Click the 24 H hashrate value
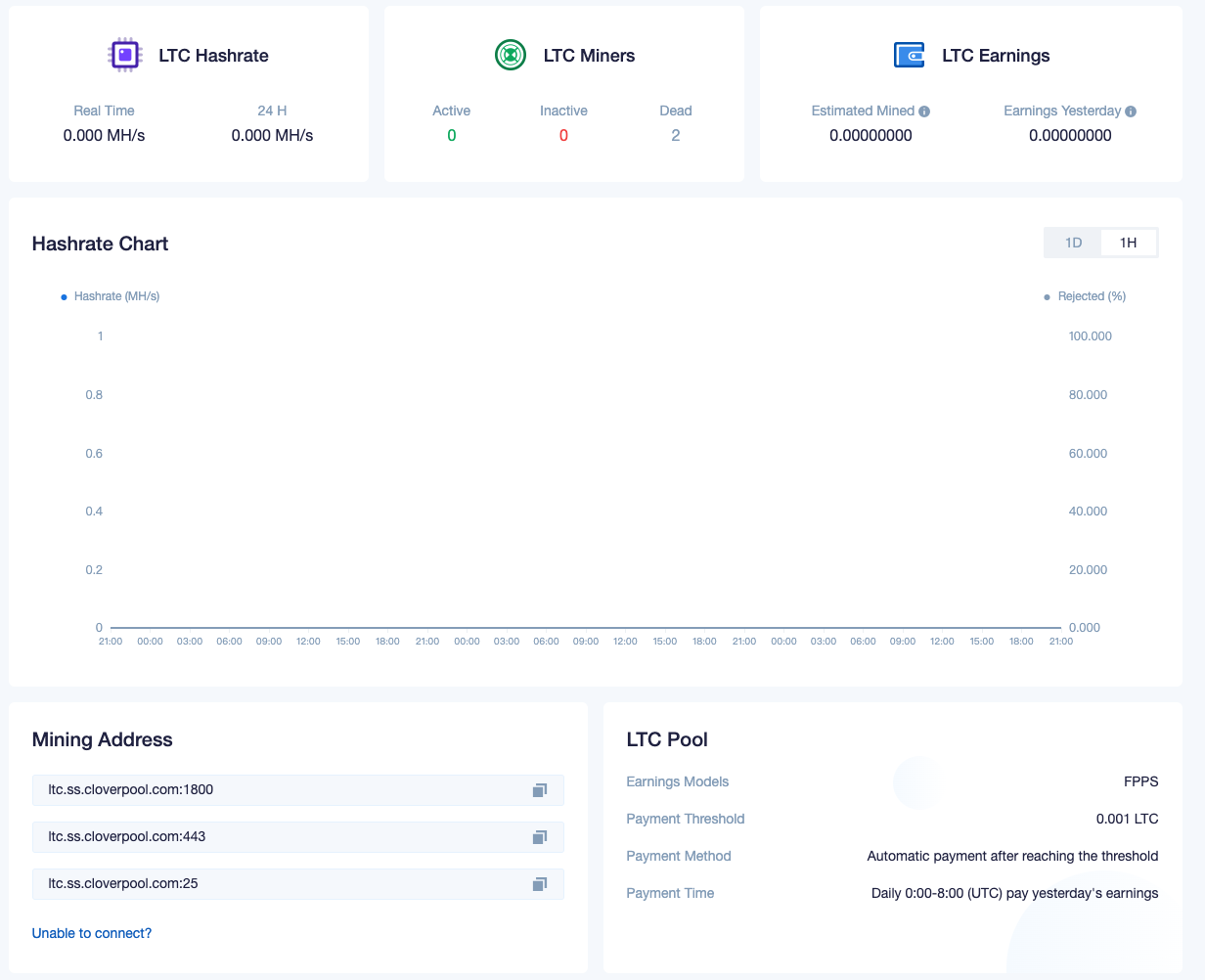 pyautogui.click(x=273, y=136)
